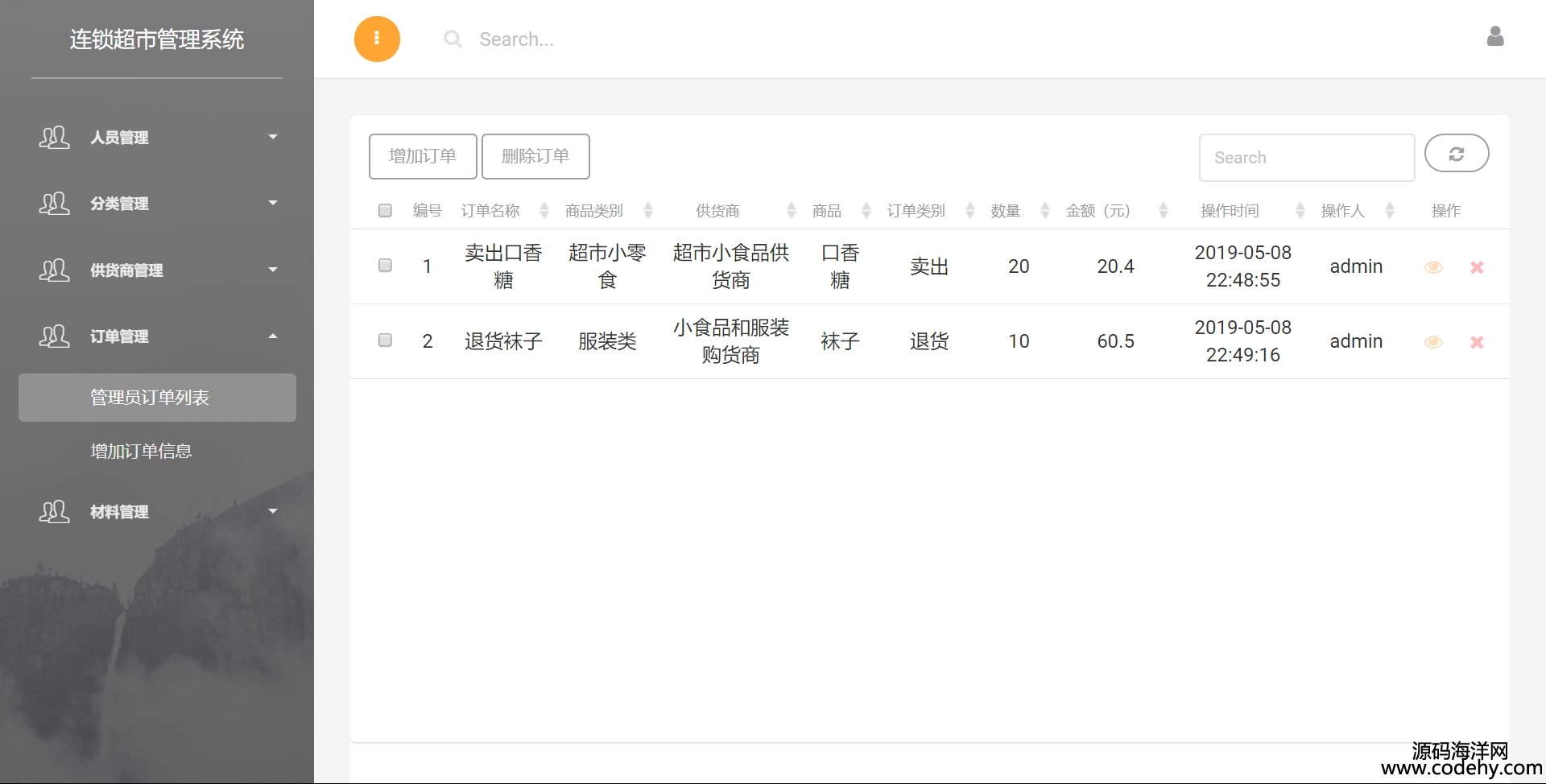This screenshot has width=1546, height=784.
Task: Click the magnifier icon in top search bar
Action: (x=453, y=39)
